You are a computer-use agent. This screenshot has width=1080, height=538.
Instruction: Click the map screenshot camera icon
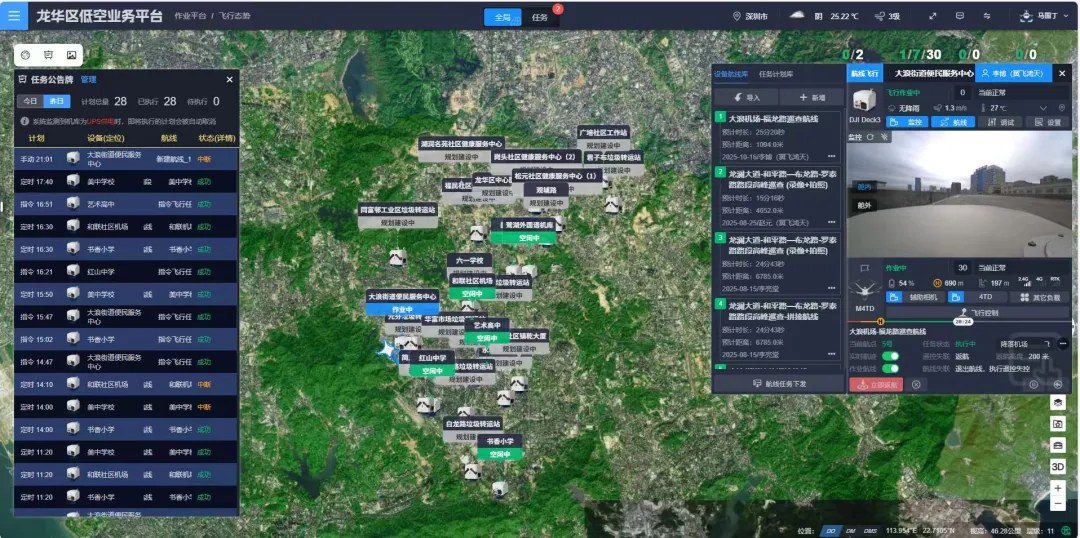(x=1057, y=424)
